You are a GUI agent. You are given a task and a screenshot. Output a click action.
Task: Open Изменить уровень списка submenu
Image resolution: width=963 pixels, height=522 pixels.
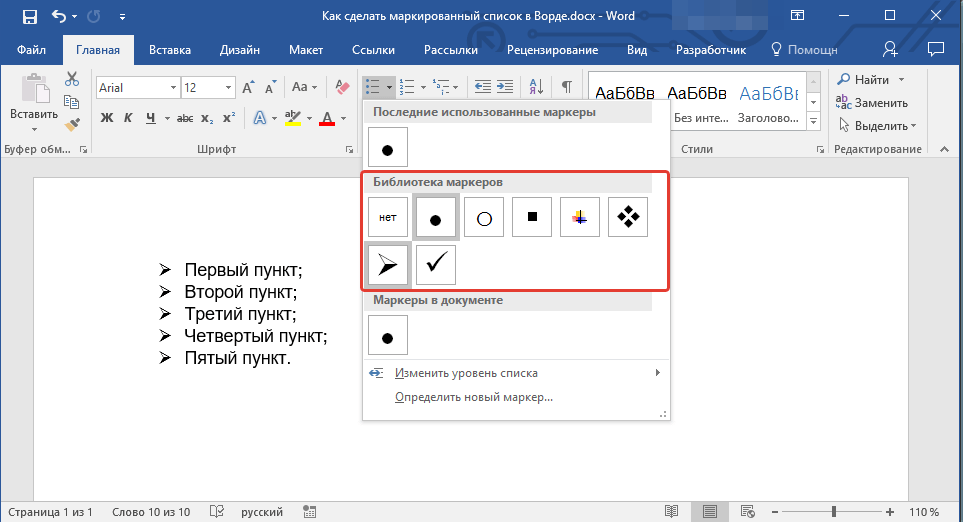(515, 373)
